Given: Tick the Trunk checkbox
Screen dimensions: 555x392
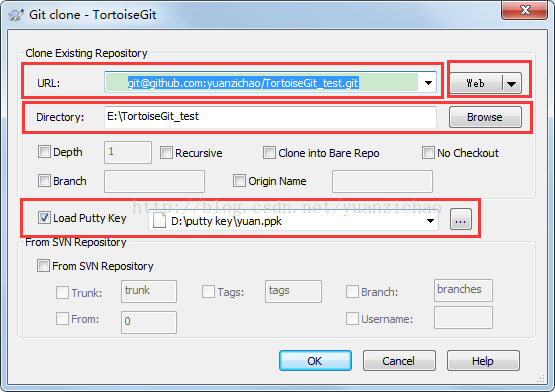Looking at the screenshot, I should click(62, 292).
